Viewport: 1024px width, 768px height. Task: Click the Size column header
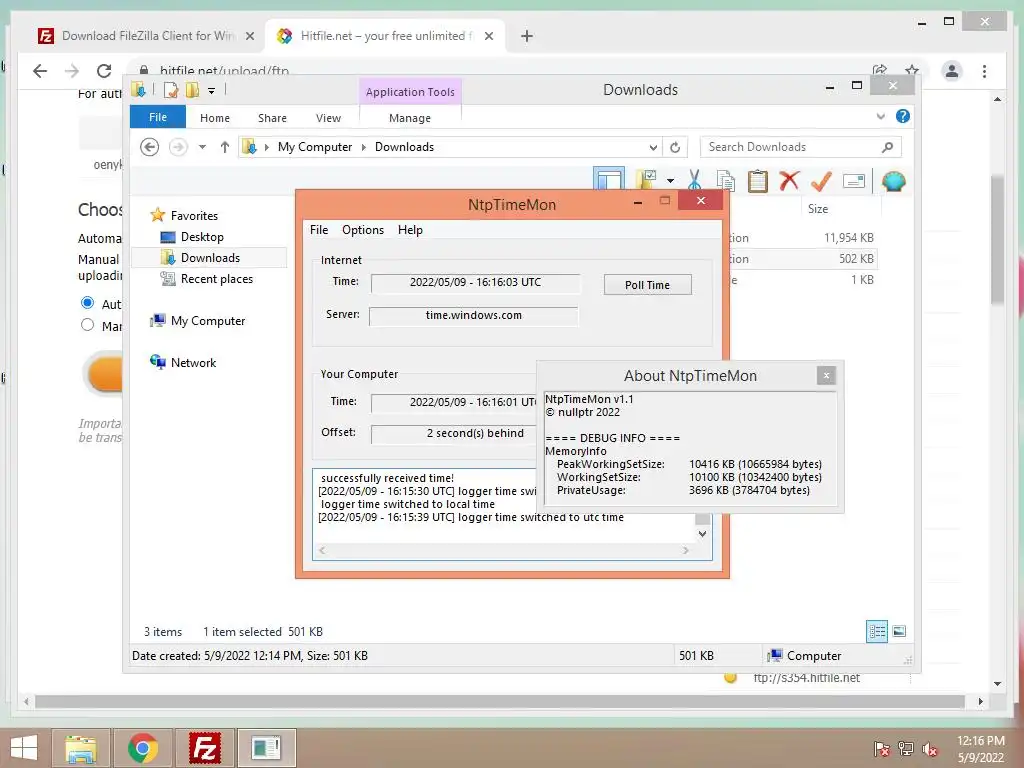(839, 209)
